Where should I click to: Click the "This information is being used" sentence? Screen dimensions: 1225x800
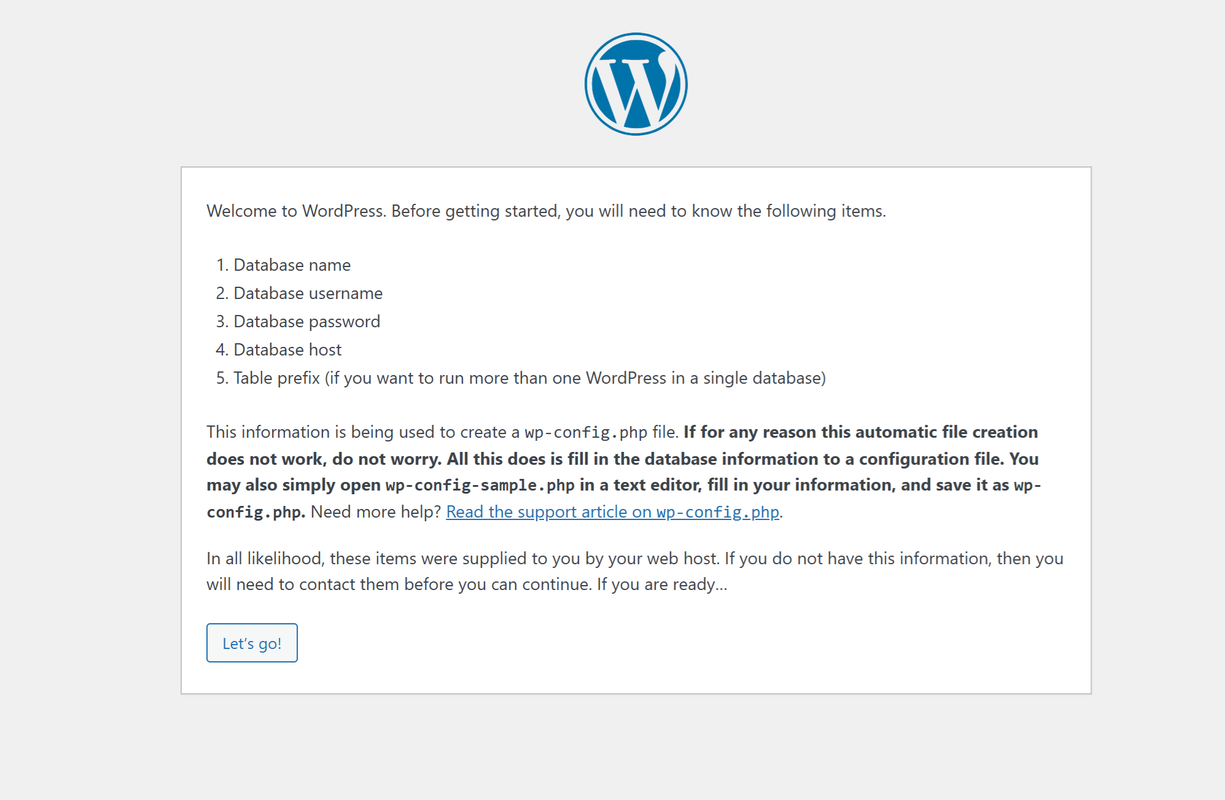[443, 432]
